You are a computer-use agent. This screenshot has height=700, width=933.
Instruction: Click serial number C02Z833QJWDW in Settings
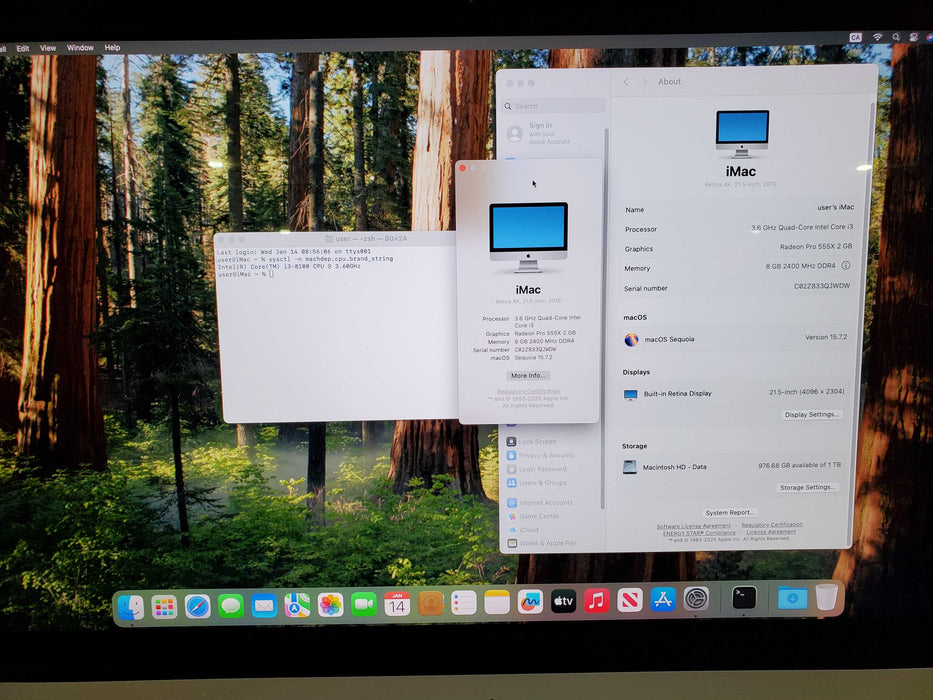[822, 286]
